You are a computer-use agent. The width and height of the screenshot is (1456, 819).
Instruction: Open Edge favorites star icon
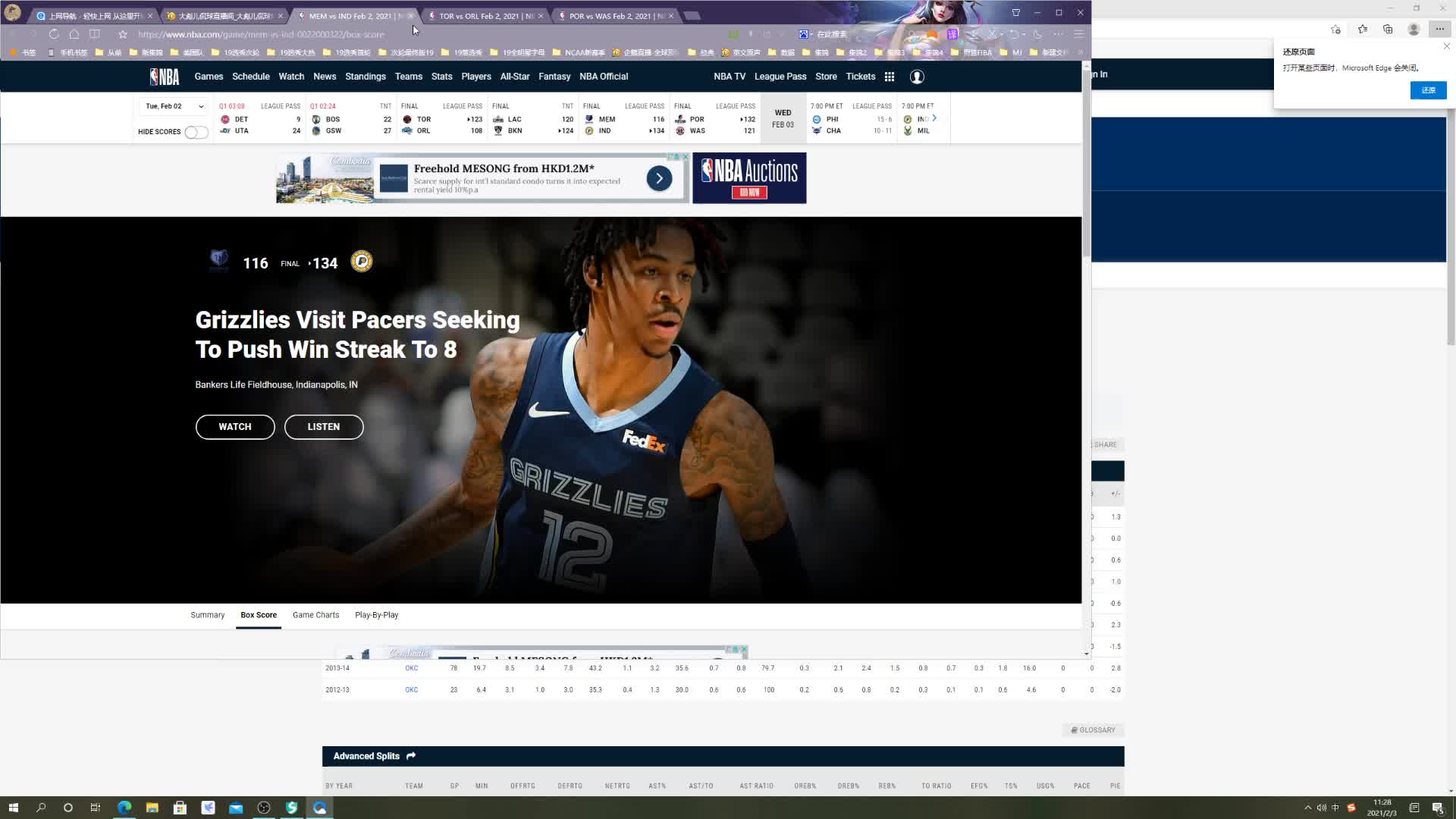tap(1363, 29)
